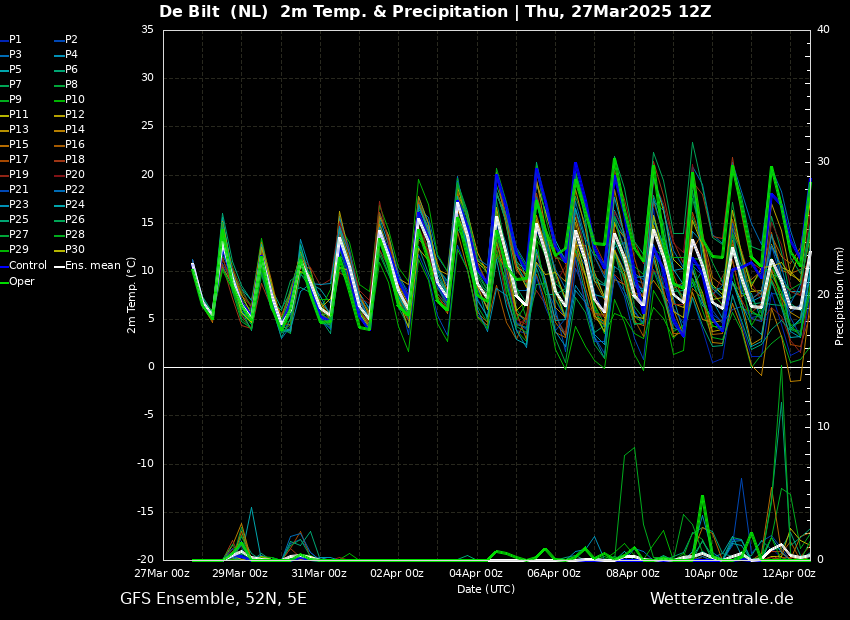Click the P20 legend entry
850x620 pixels.
coord(74,175)
